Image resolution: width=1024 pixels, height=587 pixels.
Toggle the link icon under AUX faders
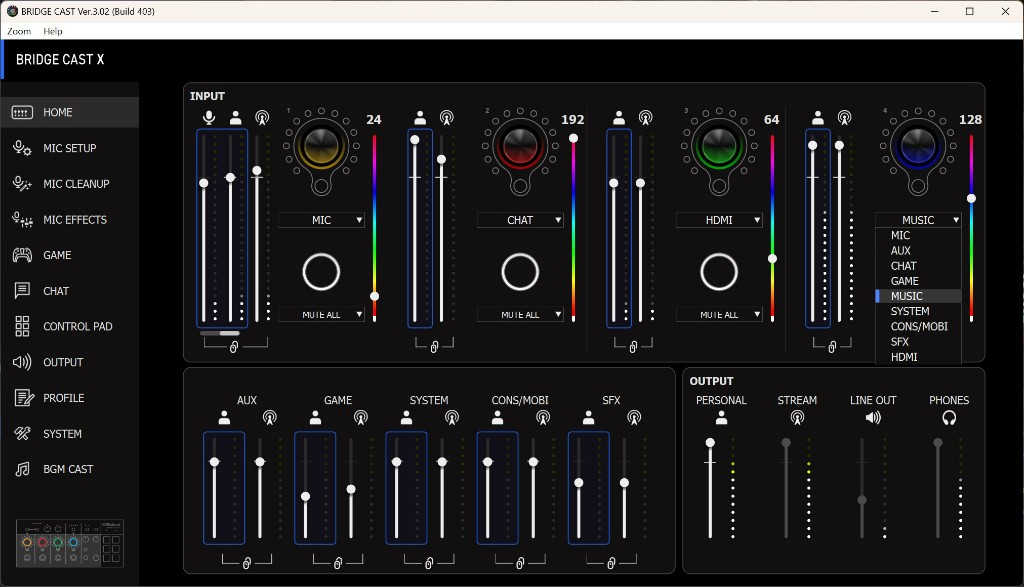[x=246, y=563]
